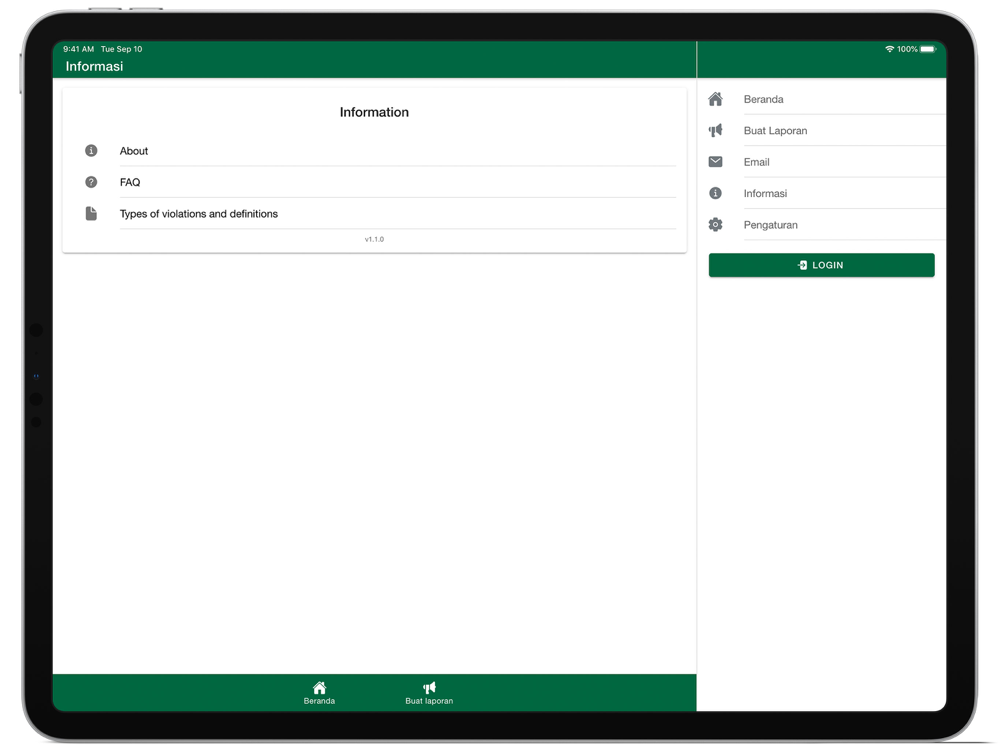1000x750 pixels.
Task: Open the FAQ entry
Action: click(x=380, y=182)
